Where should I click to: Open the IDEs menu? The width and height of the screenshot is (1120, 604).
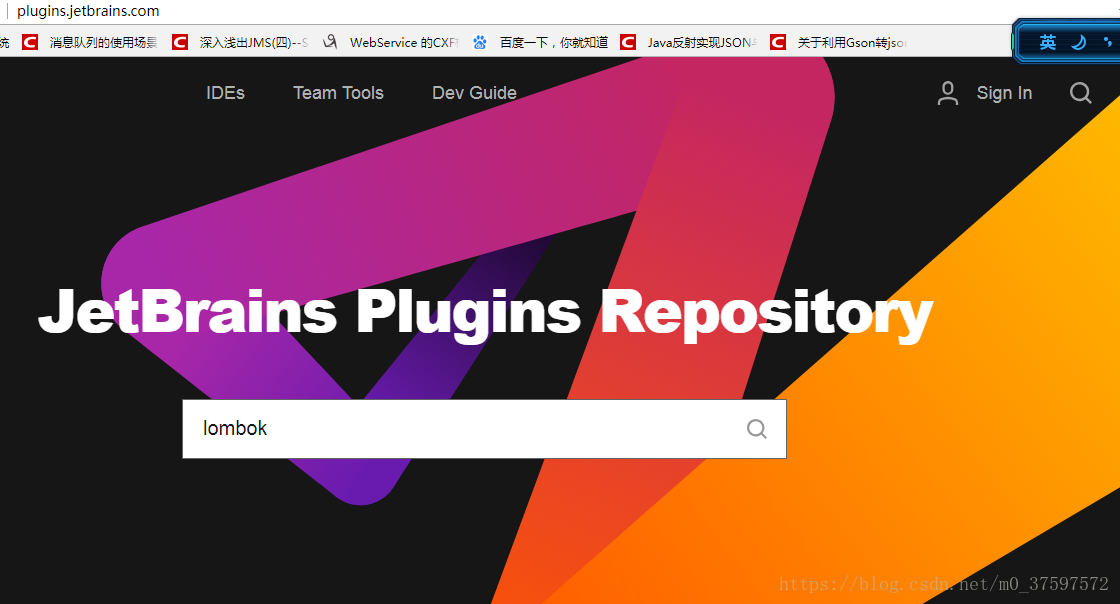coord(225,93)
